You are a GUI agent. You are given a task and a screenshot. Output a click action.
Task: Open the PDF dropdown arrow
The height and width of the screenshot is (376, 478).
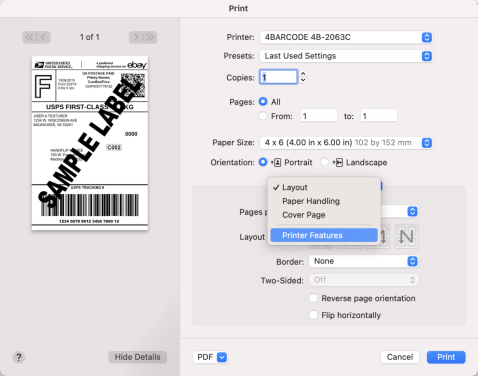click(x=222, y=357)
